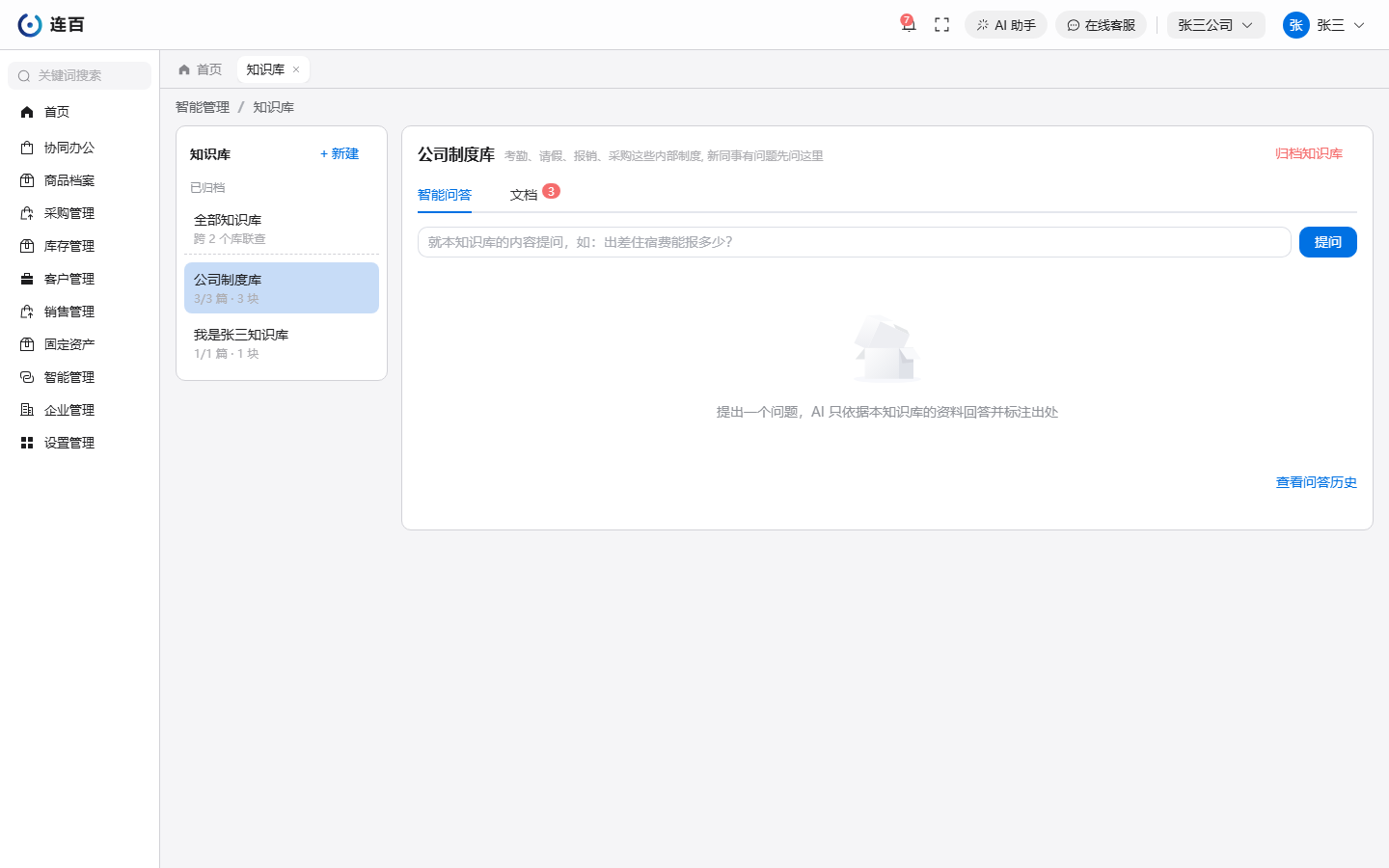This screenshot has width=1389, height=868.
Task: Expand the 张三 user menu chevron
Action: 1359,25
